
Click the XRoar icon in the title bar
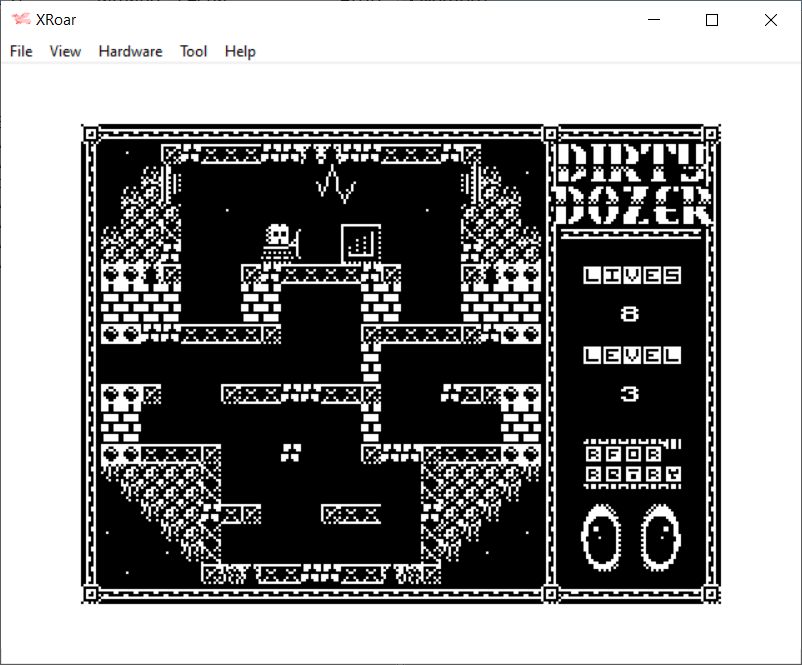pos(21,20)
